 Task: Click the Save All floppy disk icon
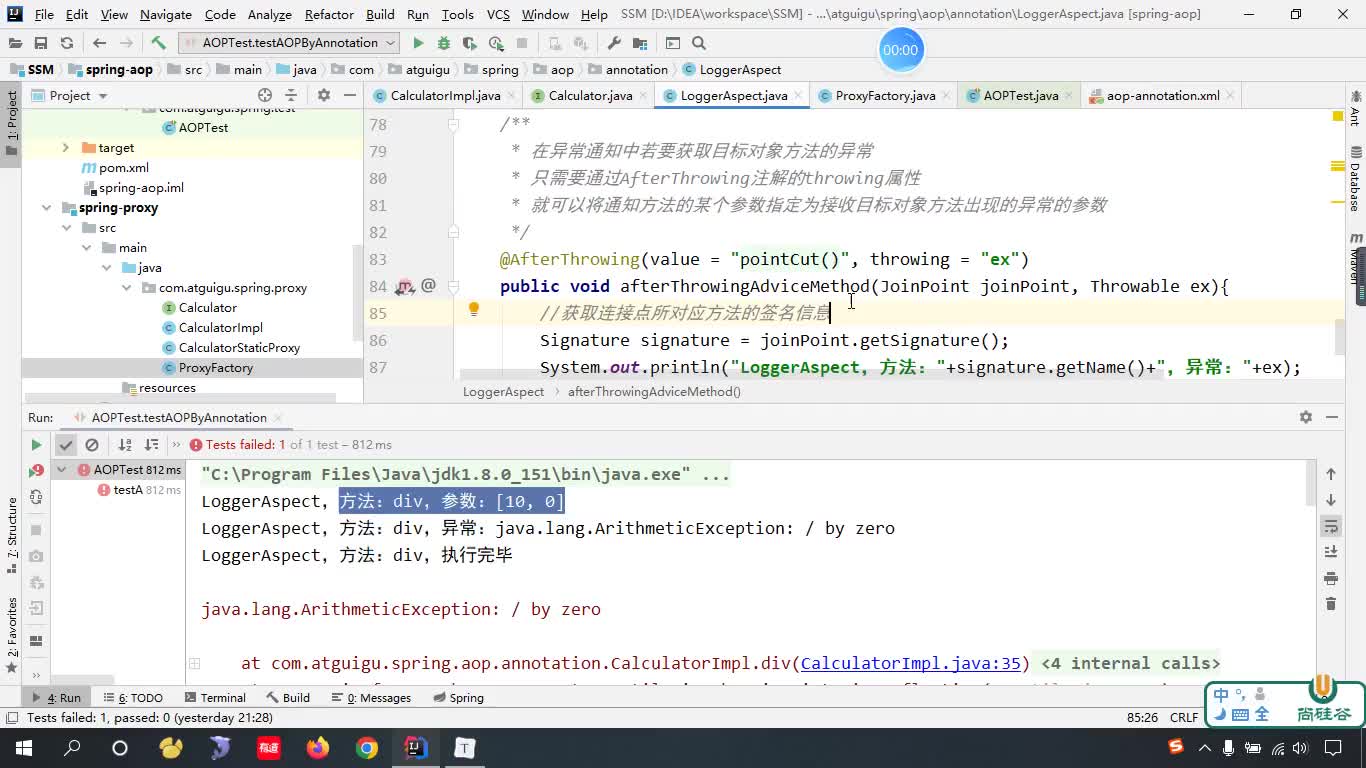(41, 43)
